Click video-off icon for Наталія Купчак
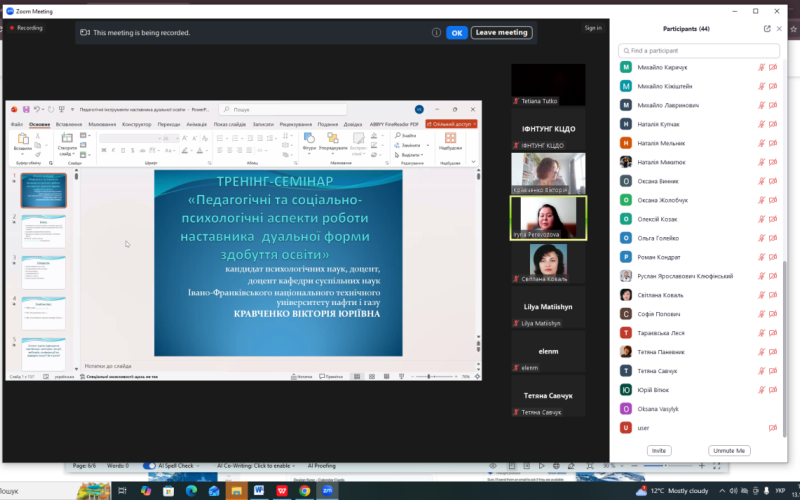The height and width of the screenshot is (500, 800). [x=773, y=124]
